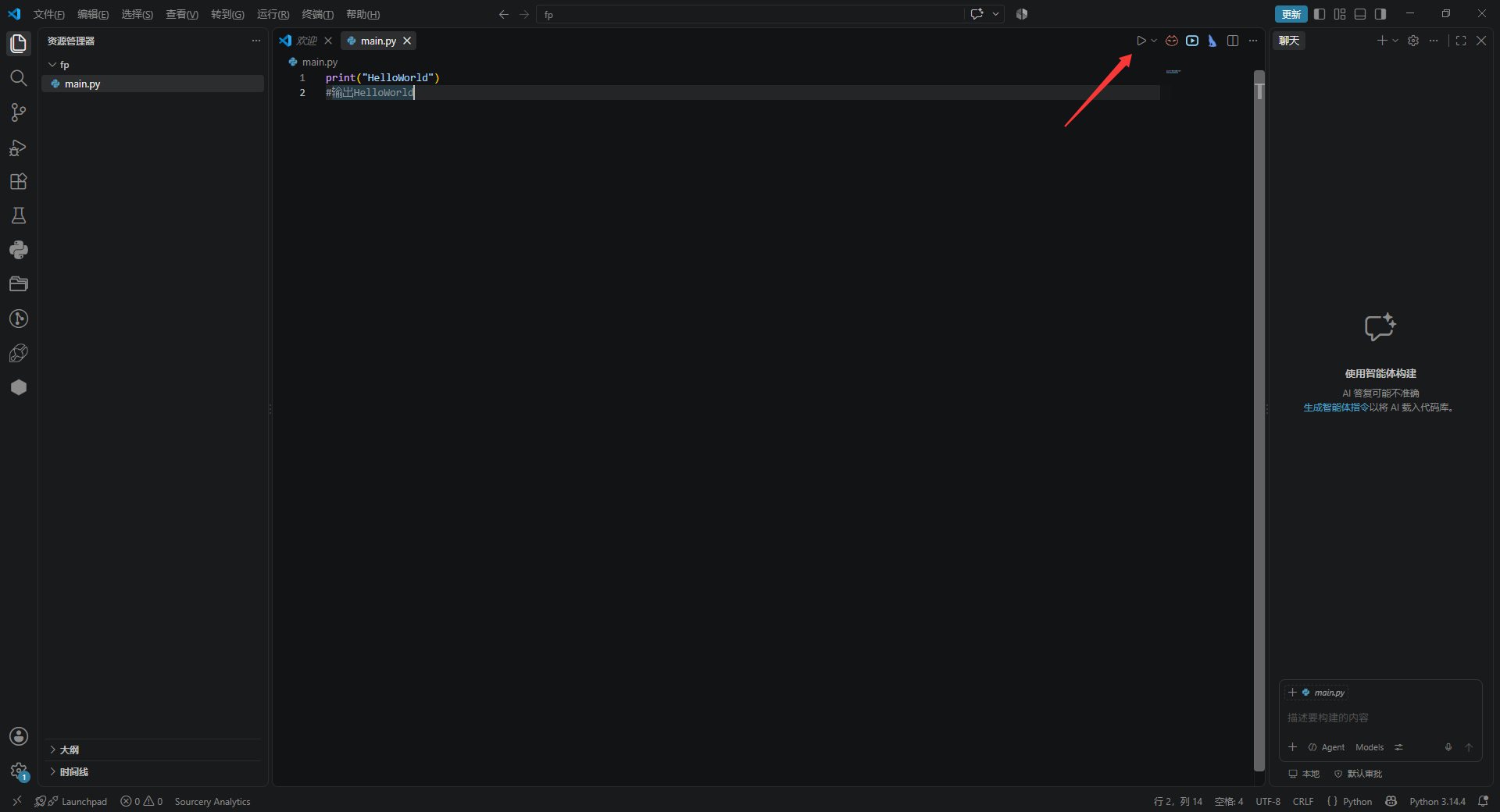Toggle the primary side bar layout button

point(1320,14)
